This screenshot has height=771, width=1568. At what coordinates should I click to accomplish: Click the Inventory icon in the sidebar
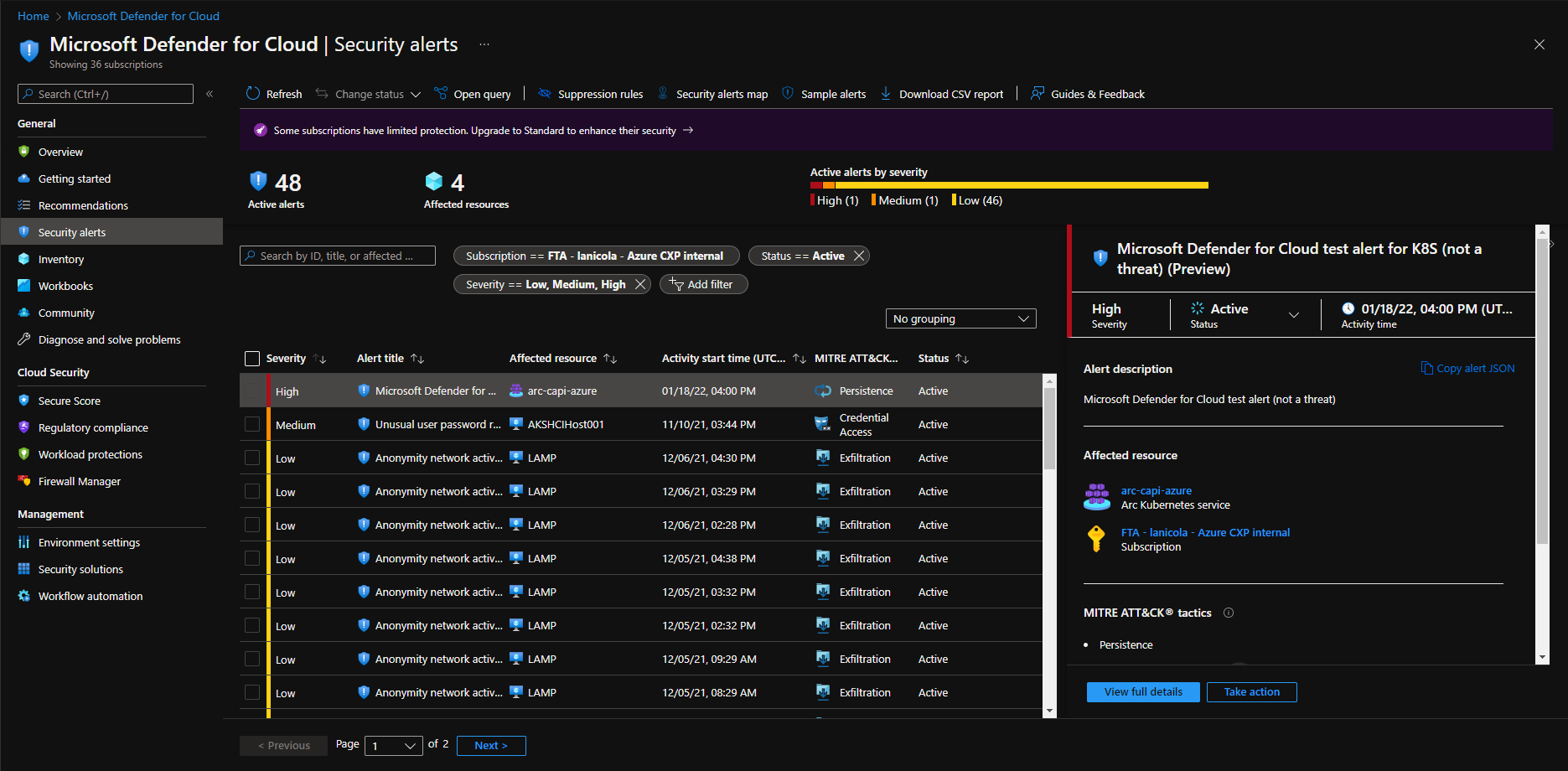(23, 259)
